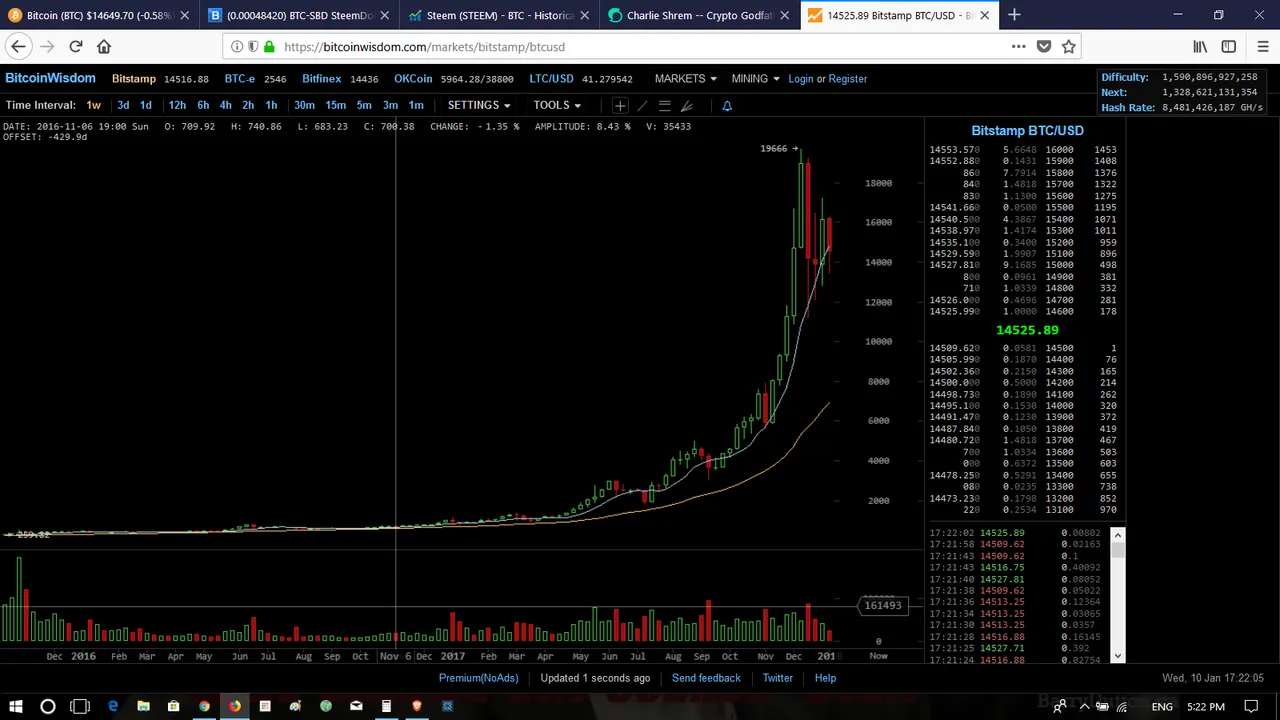View site security padlock info
The width and height of the screenshot is (1280, 720).
[x=269, y=46]
